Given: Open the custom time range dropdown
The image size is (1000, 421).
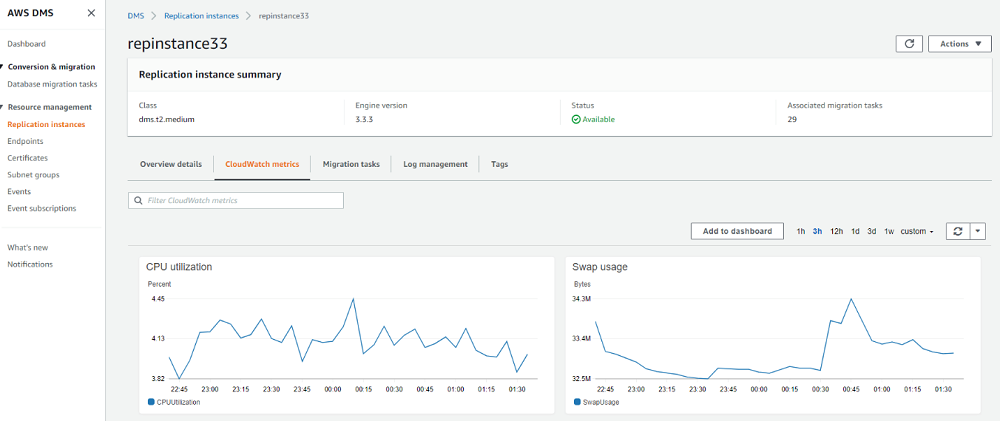Looking at the screenshot, I should pyautogui.click(x=917, y=231).
